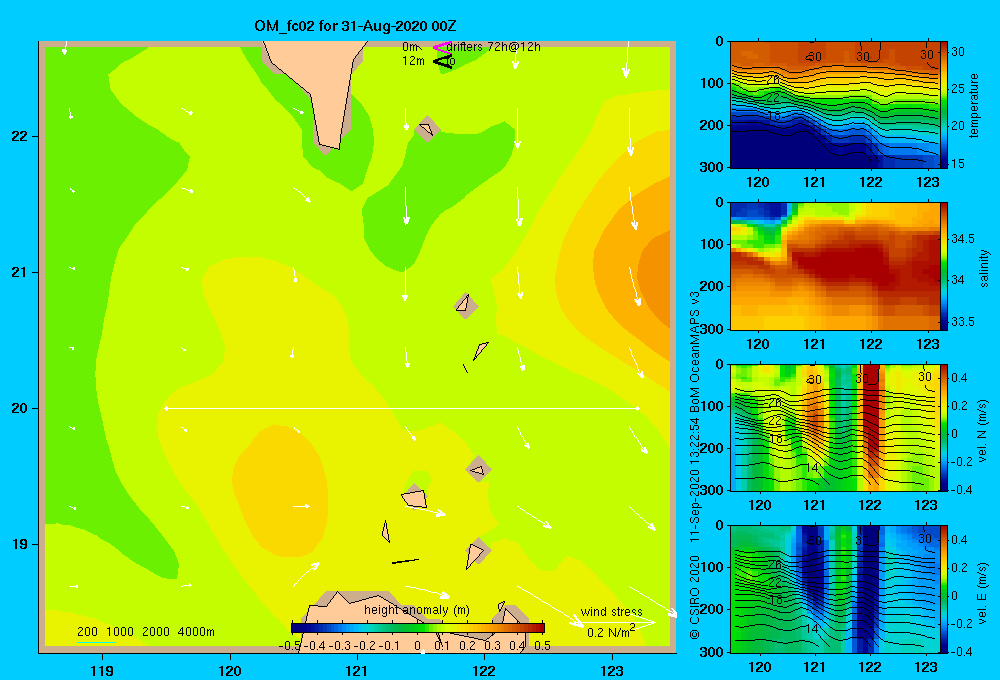Screen dimensions: 1000x680
Task: Click the 'height anomaly (m)' label
Action: [416, 610]
